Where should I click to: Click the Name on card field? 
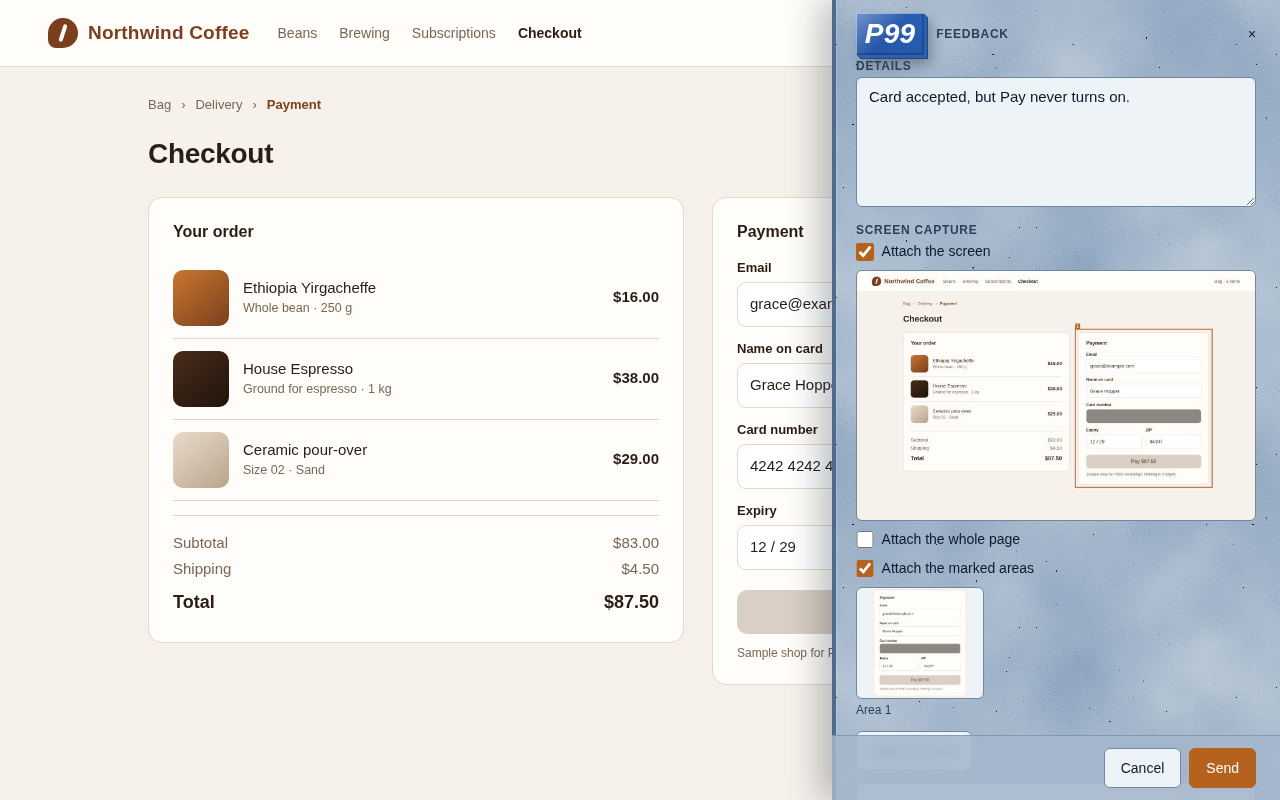[785, 385]
